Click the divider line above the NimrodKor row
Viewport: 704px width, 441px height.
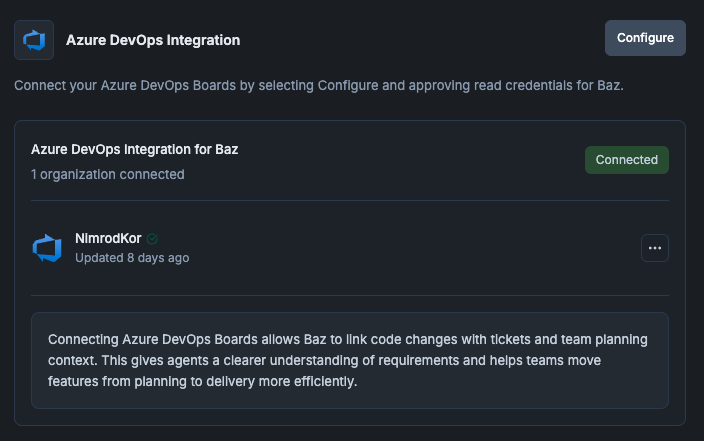click(x=349, y=201)
